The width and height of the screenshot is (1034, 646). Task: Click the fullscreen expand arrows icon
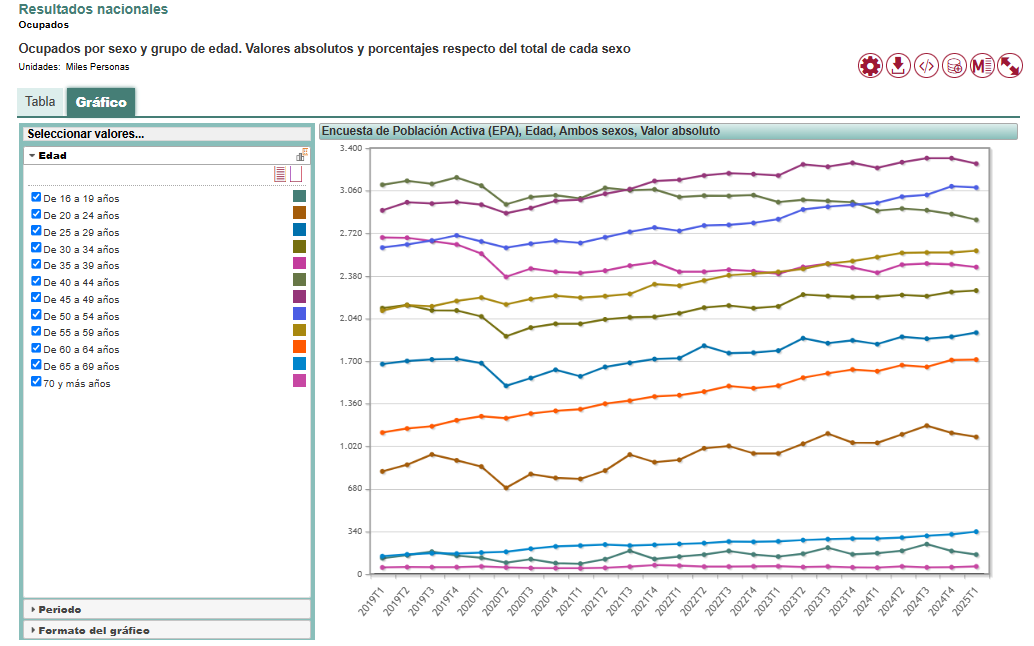(x=1010, y=66)
